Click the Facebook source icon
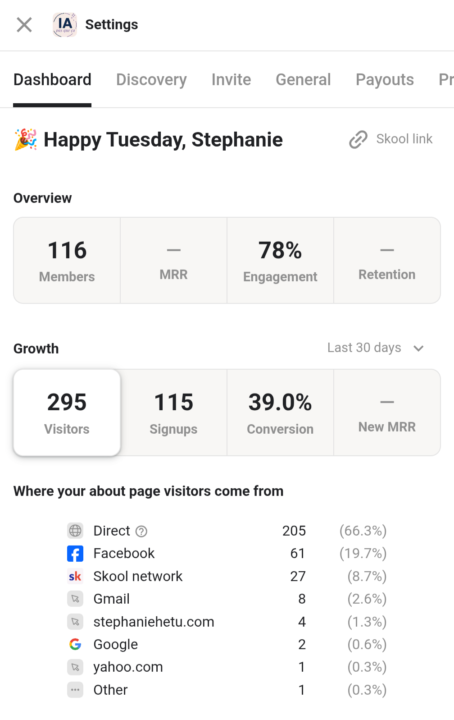 (75, 554)
